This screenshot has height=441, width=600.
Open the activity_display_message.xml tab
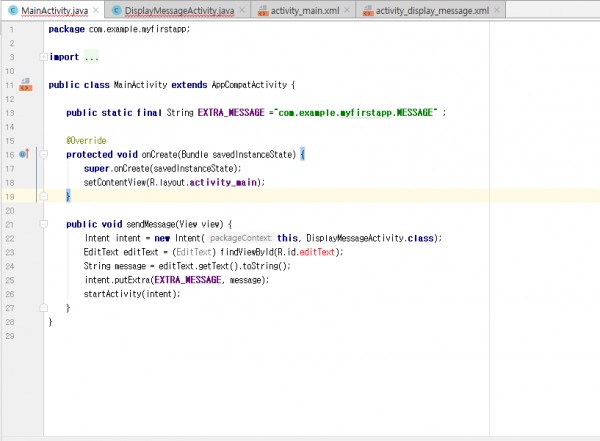(432, 11)
